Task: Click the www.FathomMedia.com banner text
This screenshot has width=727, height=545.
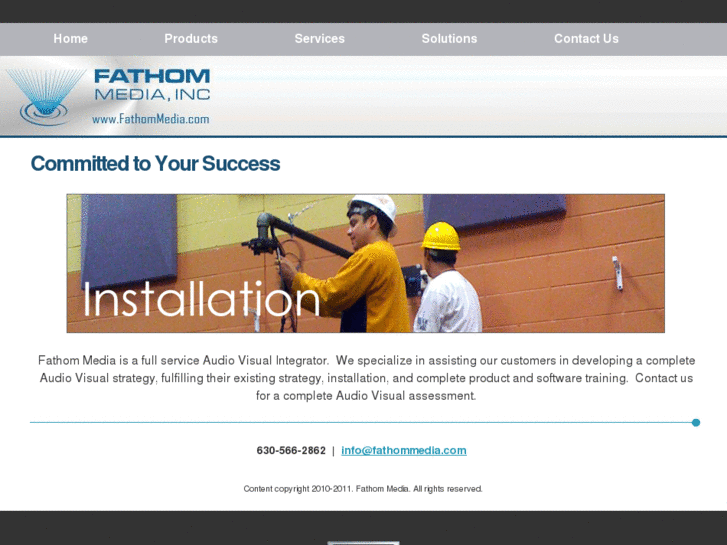Action: (x=151, y=119)
